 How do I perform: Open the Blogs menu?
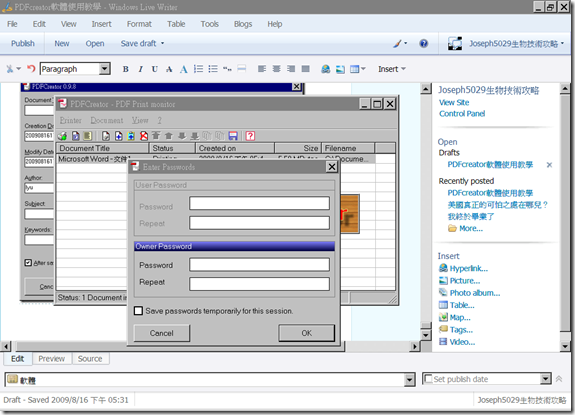tap(243, 24)
